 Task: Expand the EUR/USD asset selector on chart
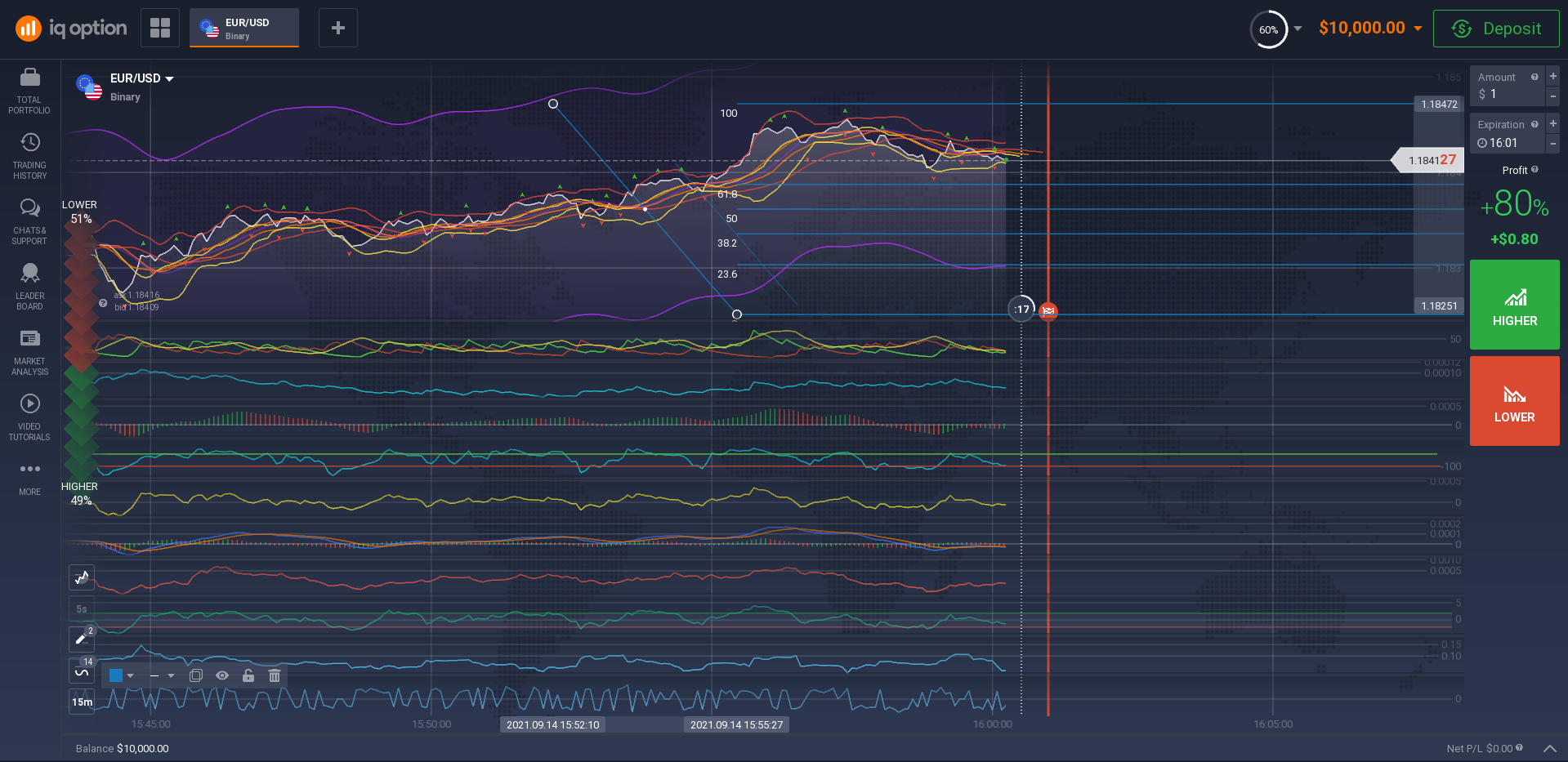[x=141, y=78]
